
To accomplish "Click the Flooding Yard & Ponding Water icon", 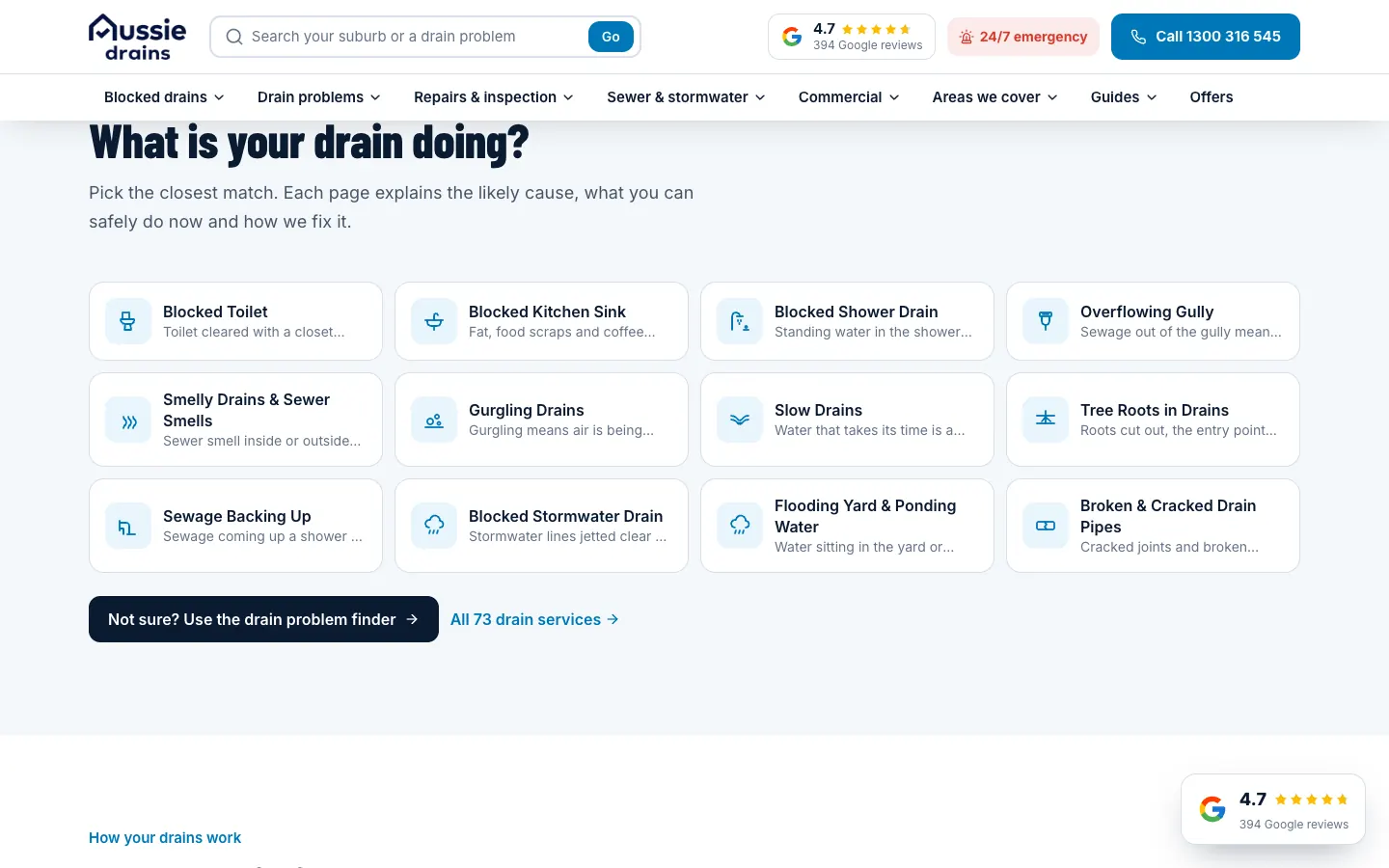I will (x=740, y=526).
